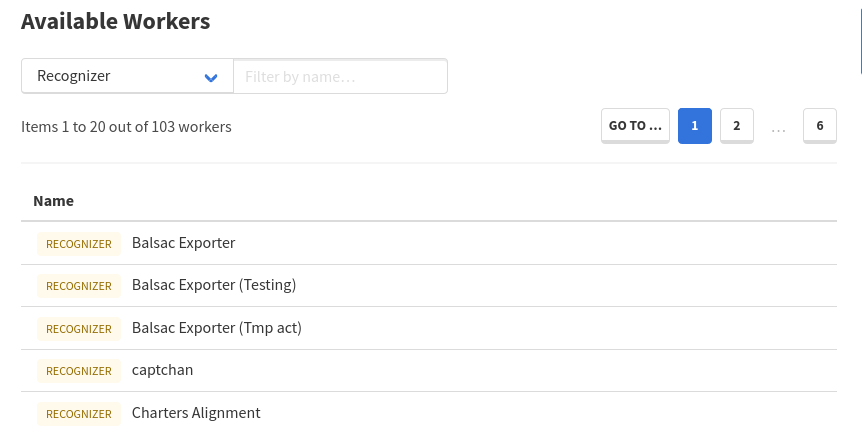
Task: Click Recognizer tag beside Balsac Exporter
Action: point(79,243)
